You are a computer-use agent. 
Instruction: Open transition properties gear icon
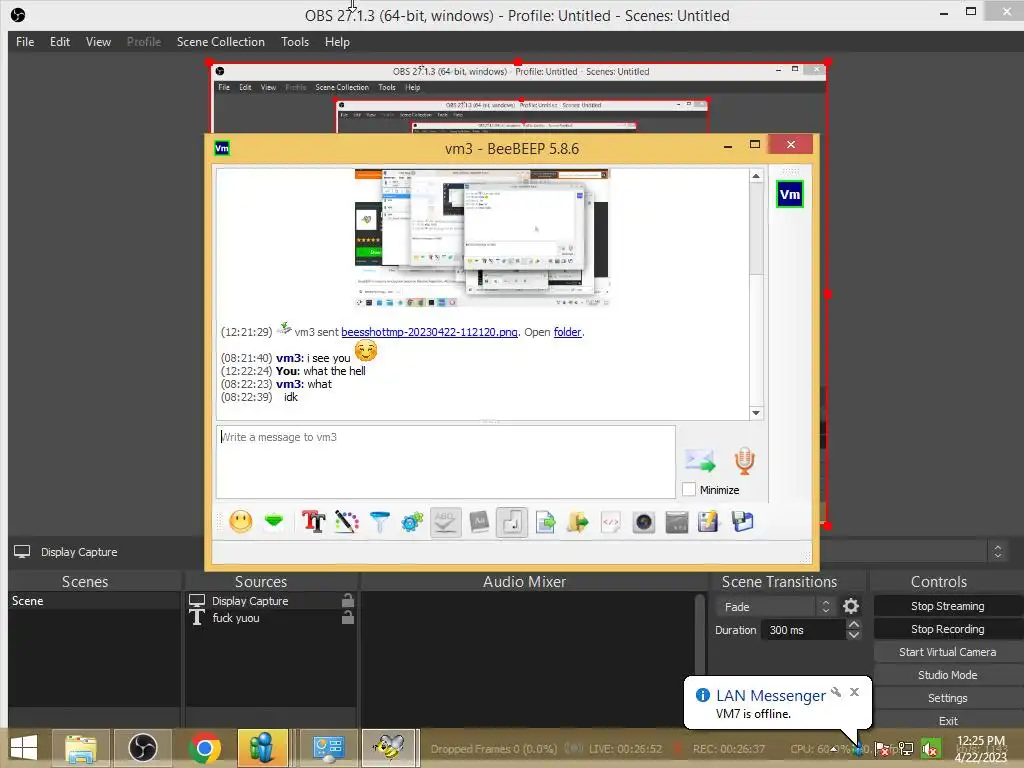(x=850, y=607)
